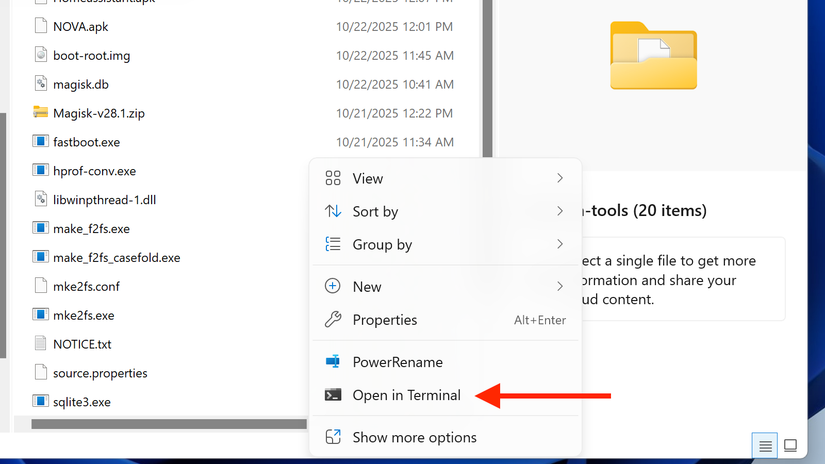Click the mke2fs.exe application icon
This screenshot has width=825, height=464.
coord(41,315)
